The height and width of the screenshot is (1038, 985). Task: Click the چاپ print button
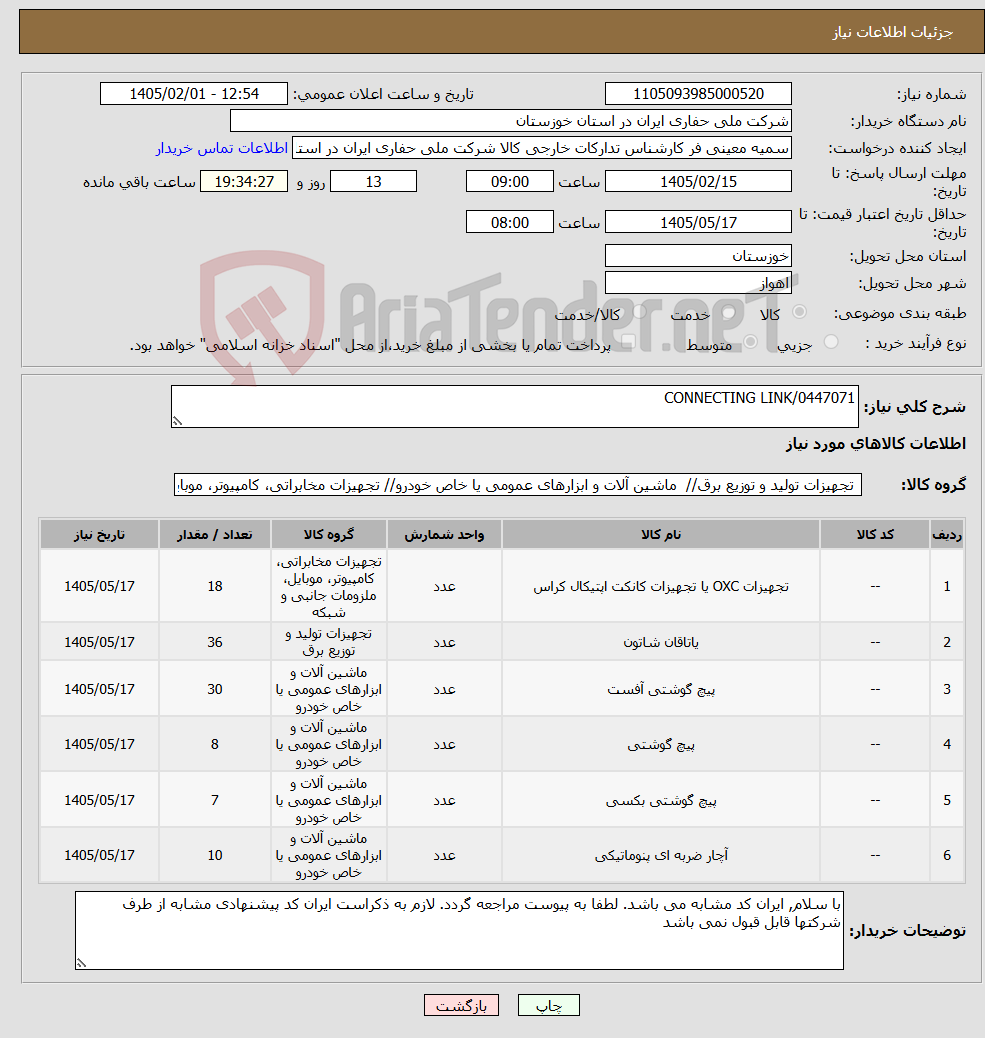[549, 1006]
